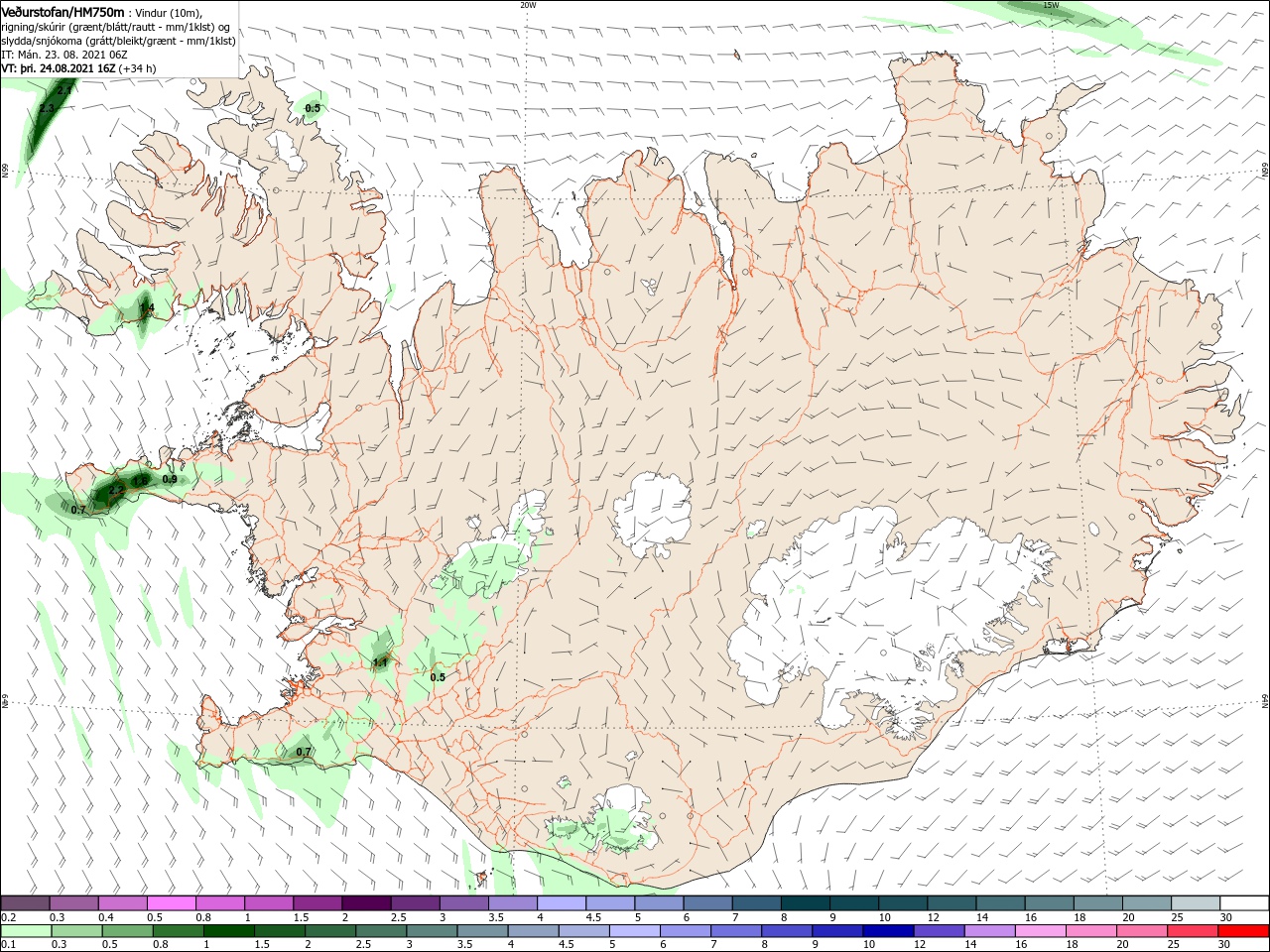
Task: Select lower legend swatch labeled 2
Action: (330, 931)
